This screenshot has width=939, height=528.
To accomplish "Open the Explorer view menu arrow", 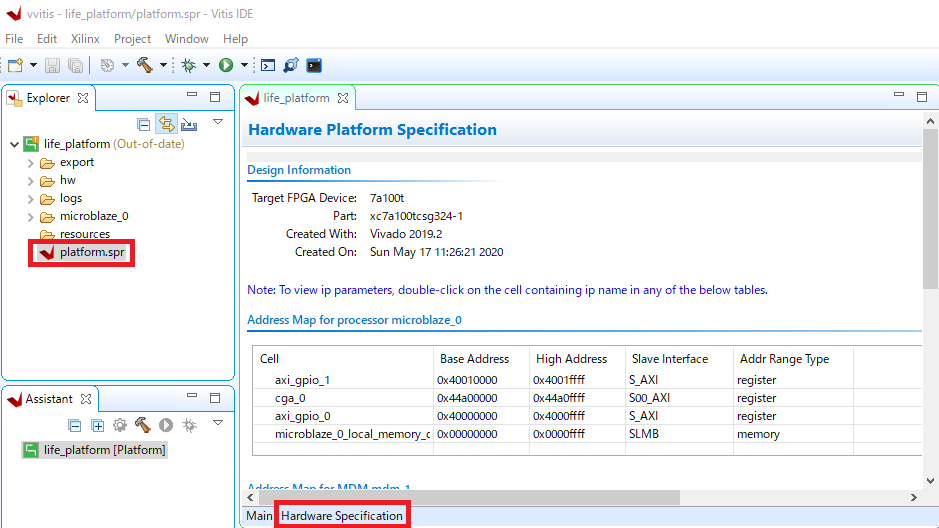I will (x=218, y=122).
